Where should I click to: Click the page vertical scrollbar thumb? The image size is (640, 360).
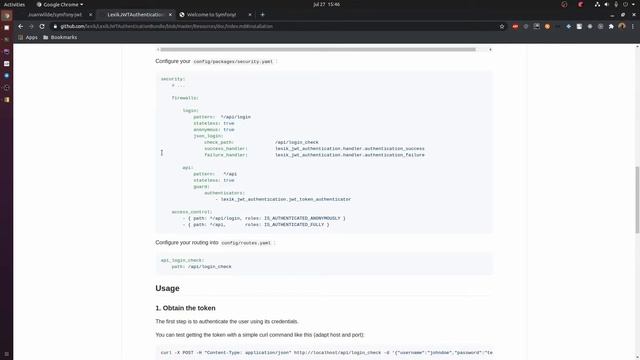(637, 200)
